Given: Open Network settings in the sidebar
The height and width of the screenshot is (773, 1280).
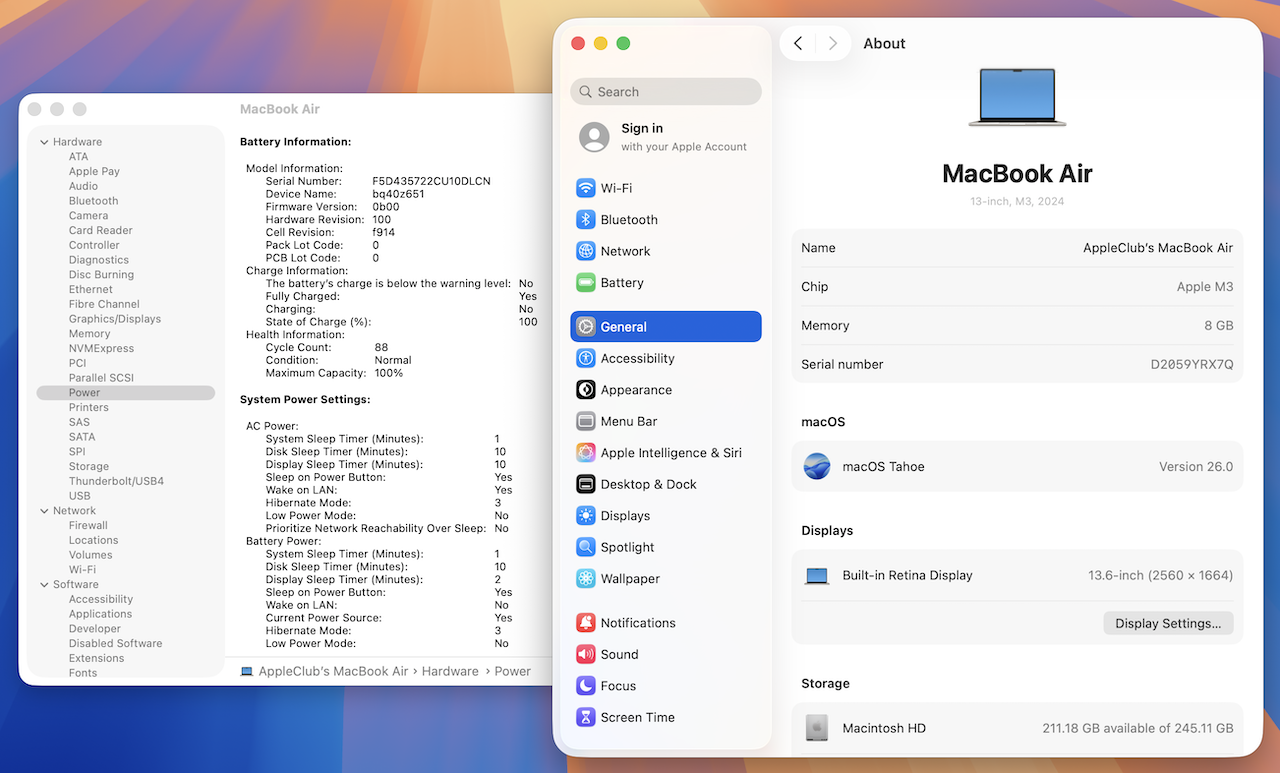Looking at the screenshot, I should click(666, 251).
